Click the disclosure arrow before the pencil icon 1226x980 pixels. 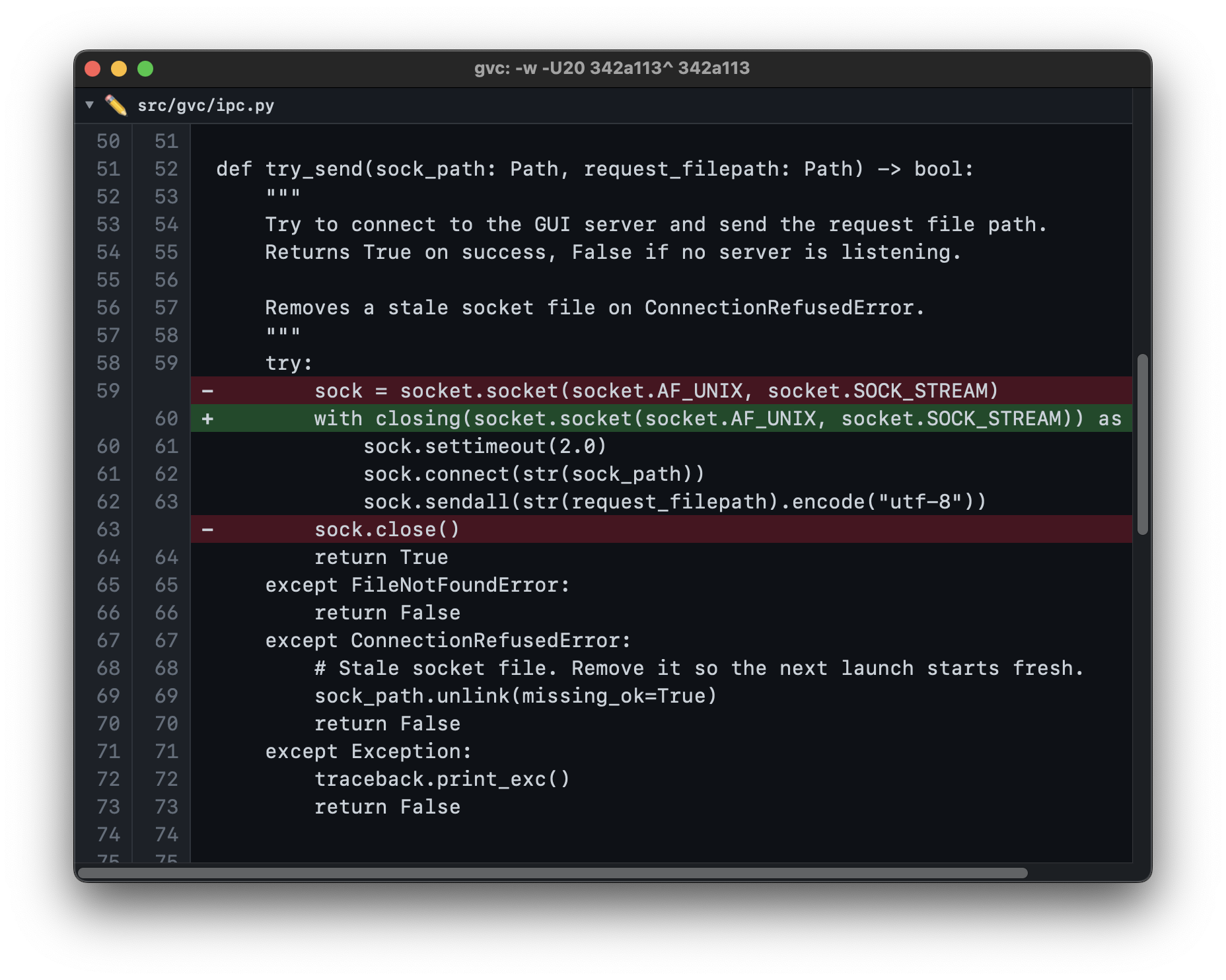coord(89,104)
